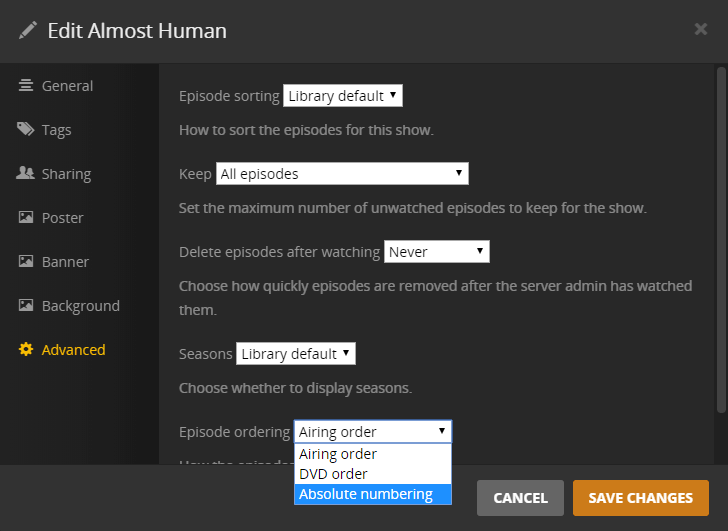Click the General sidebar lines icon
Viewport: 728px width, 531px height.
(26, 86)
